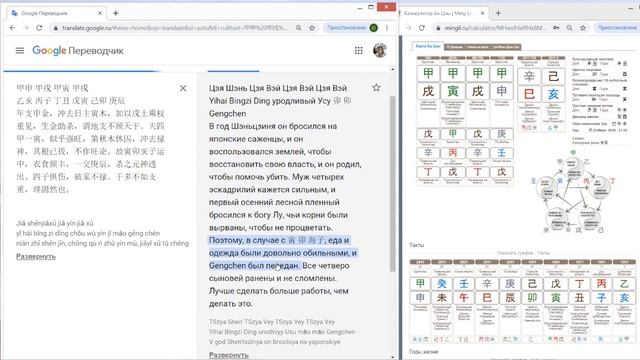Screen dimensions: 640x360
Task: Select the Калькулятор Ба Цзы browser tab
Action: [x=443, y=13]
